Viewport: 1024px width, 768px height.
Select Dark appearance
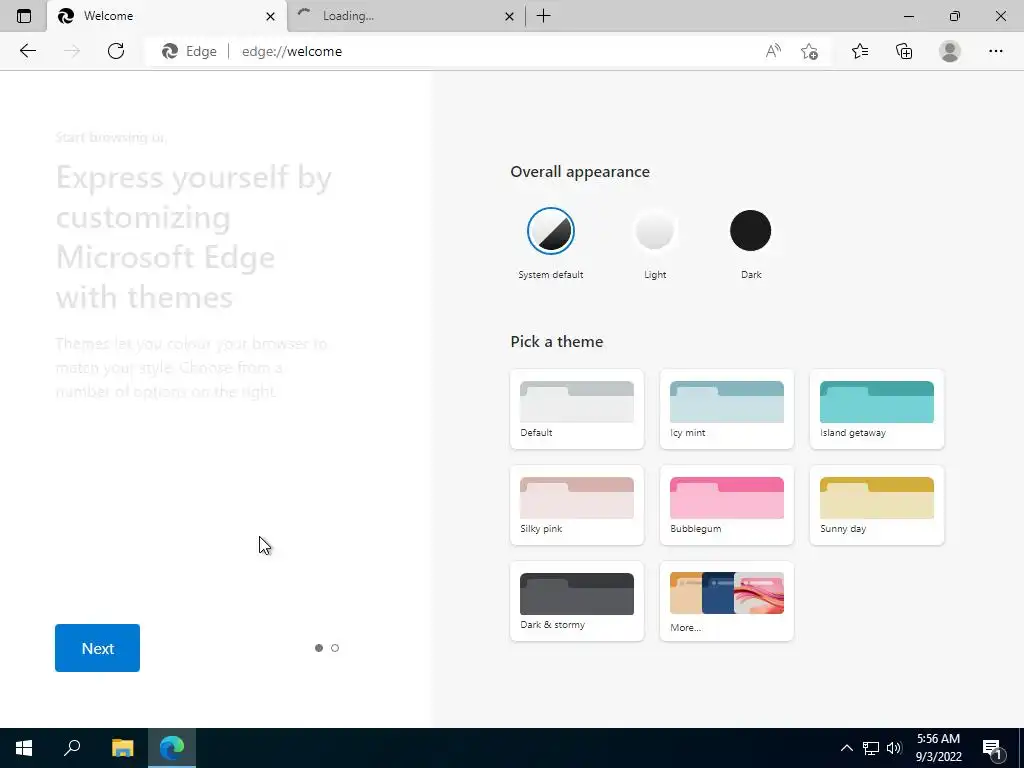tap(750, 231)
